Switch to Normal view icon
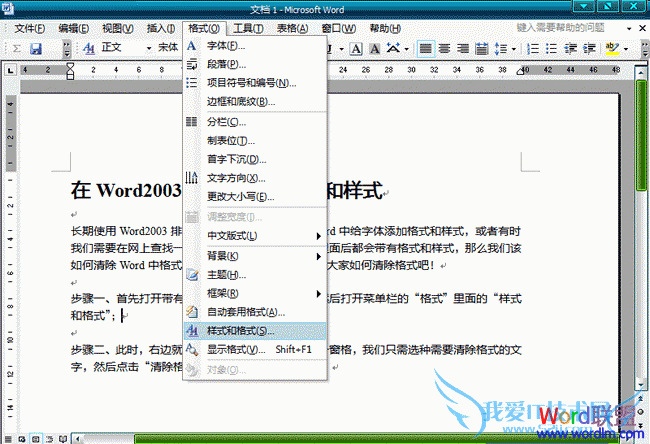Image resolution: width=650 pixels, height=444 pixels. pyautogui.click(x=8, y=439)
